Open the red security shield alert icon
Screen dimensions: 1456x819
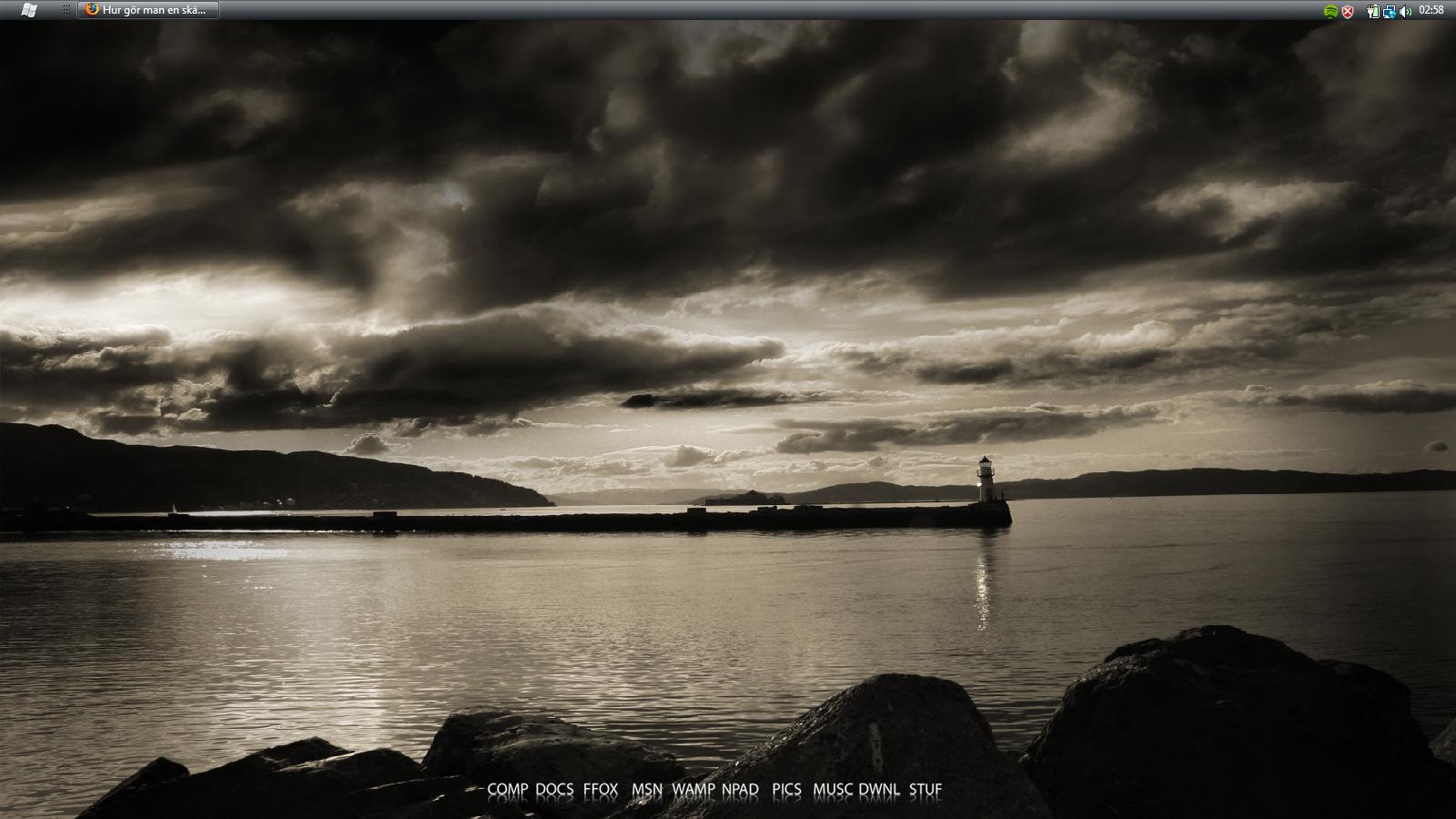click(1348, 11)
